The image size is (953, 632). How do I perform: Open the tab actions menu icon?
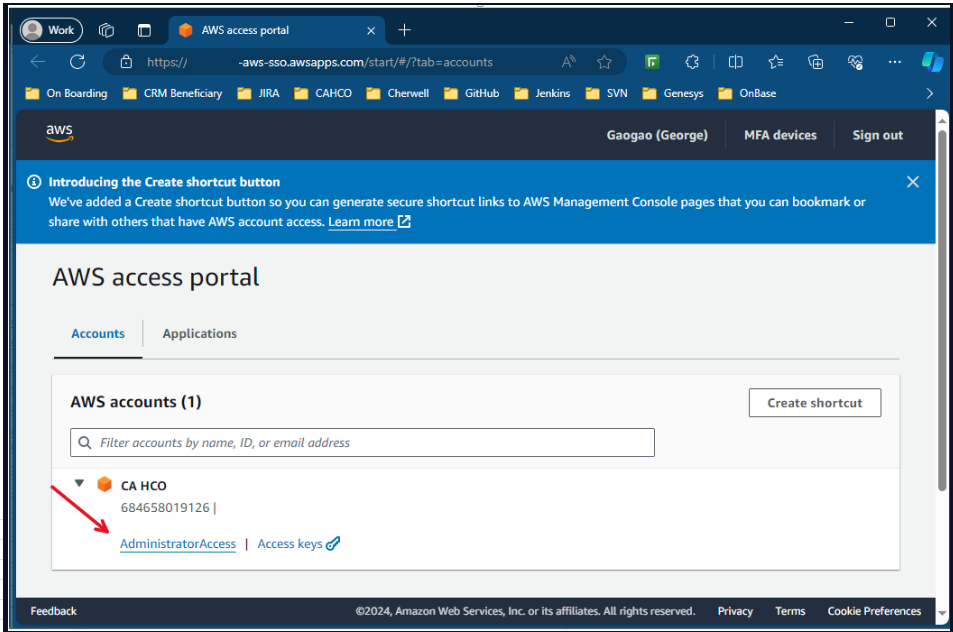click(144, 30)
